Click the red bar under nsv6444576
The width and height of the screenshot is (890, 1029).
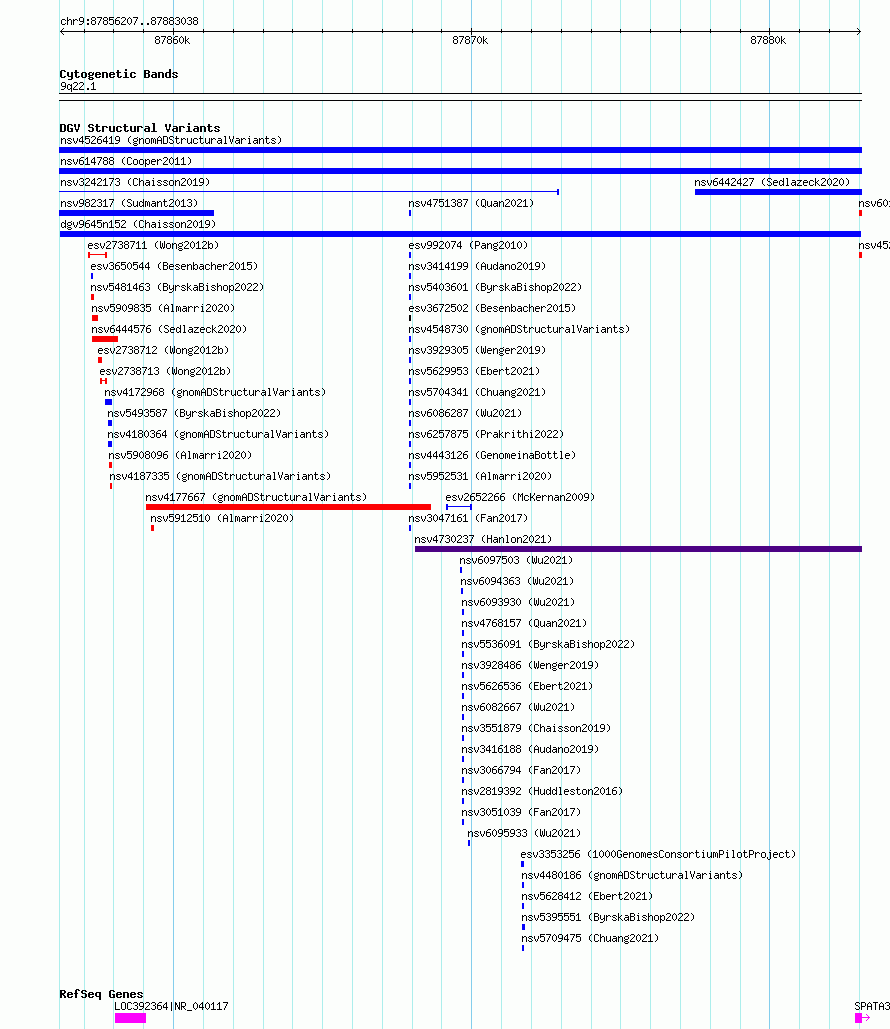point(105,339)
